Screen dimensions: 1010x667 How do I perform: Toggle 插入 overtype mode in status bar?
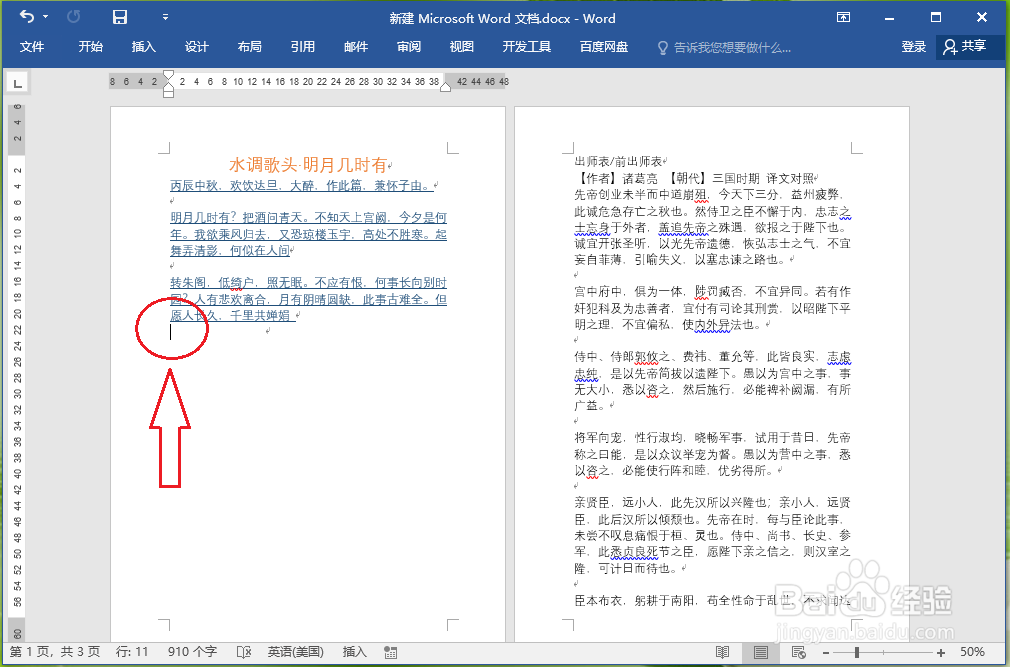[355, 651]
